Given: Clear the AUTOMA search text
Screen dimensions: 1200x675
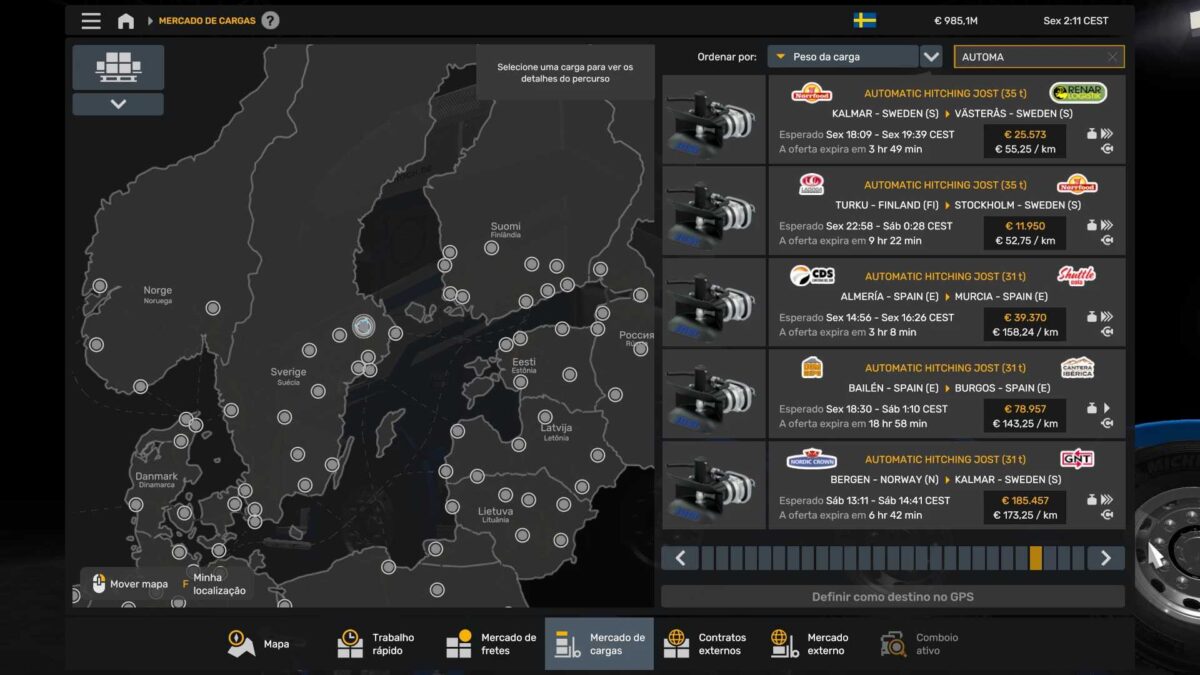Looking at the screenshot, I should pos(1112,57).
